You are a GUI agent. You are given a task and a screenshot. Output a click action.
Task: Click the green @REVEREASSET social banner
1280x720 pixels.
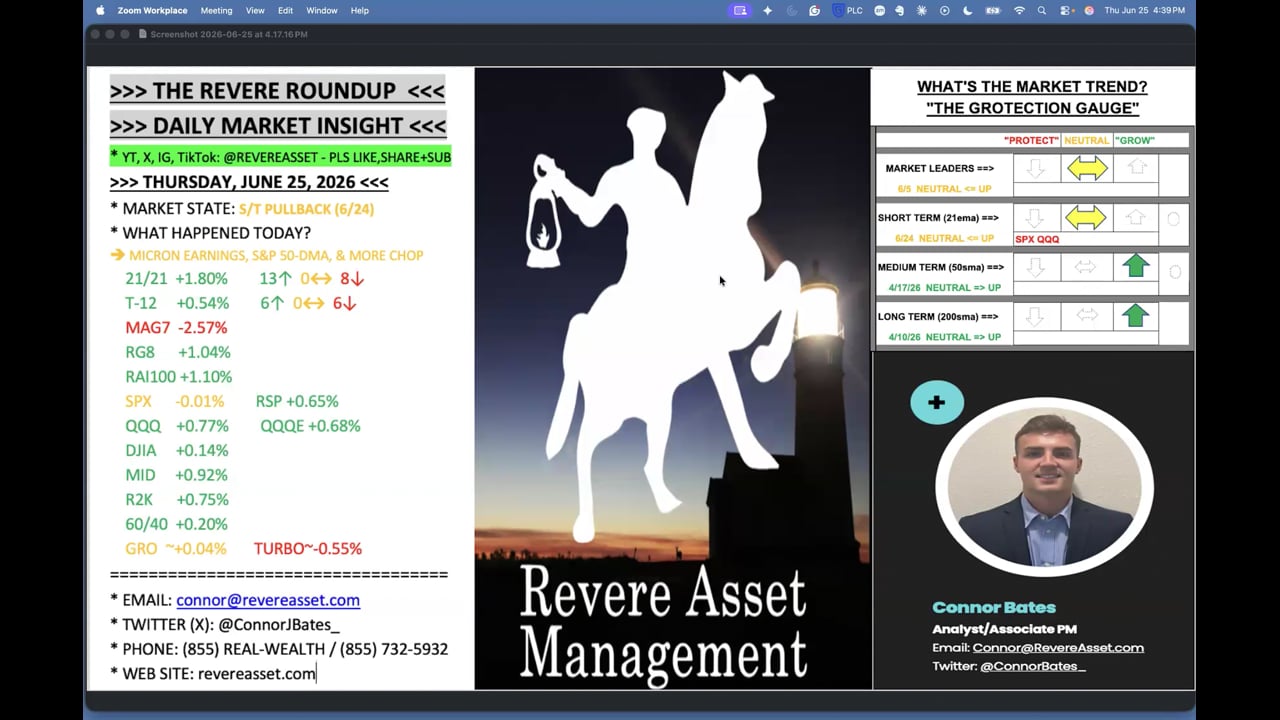click(281, 157)
